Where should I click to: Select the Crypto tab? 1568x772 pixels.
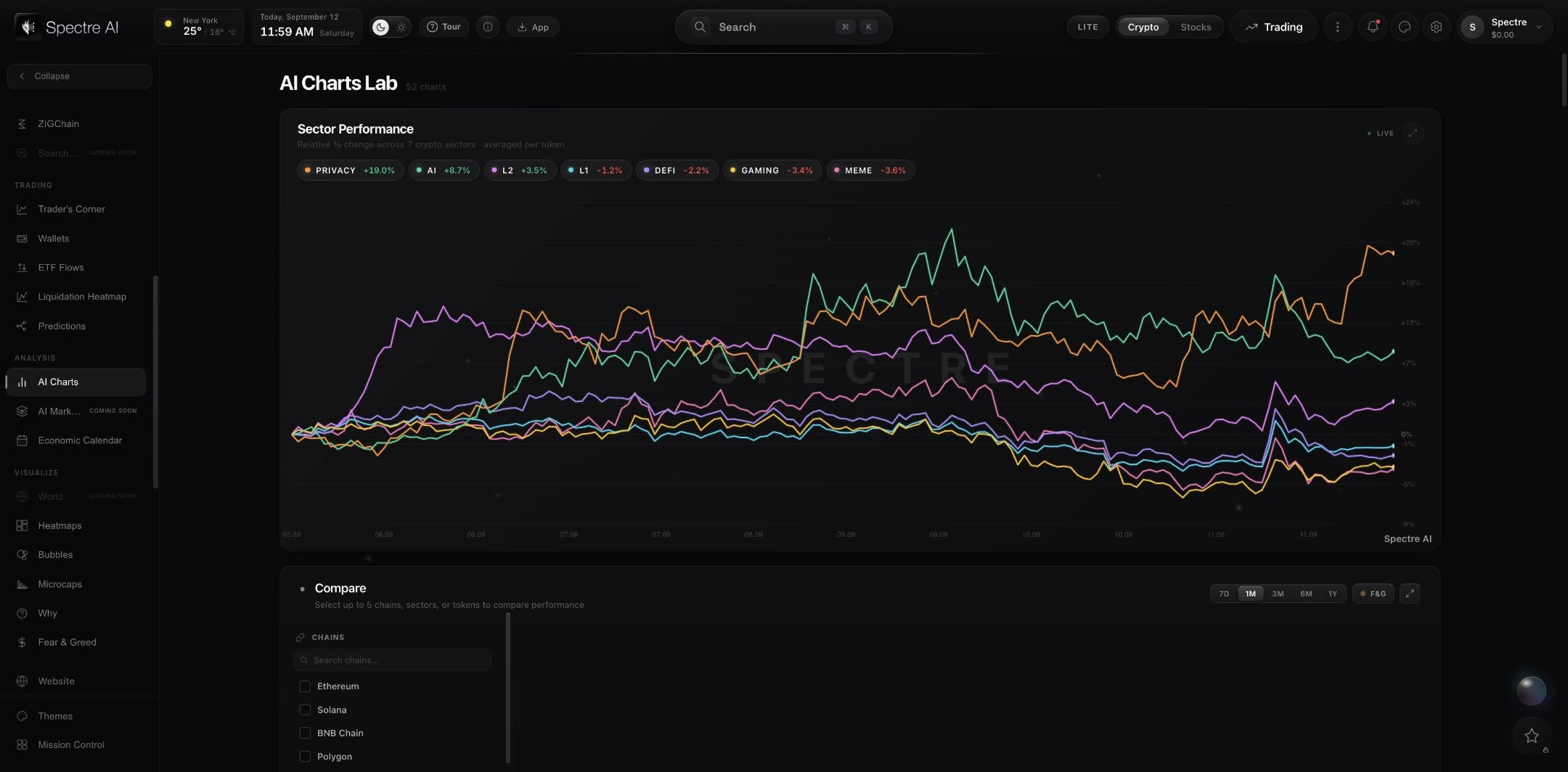coord(1143,27)
